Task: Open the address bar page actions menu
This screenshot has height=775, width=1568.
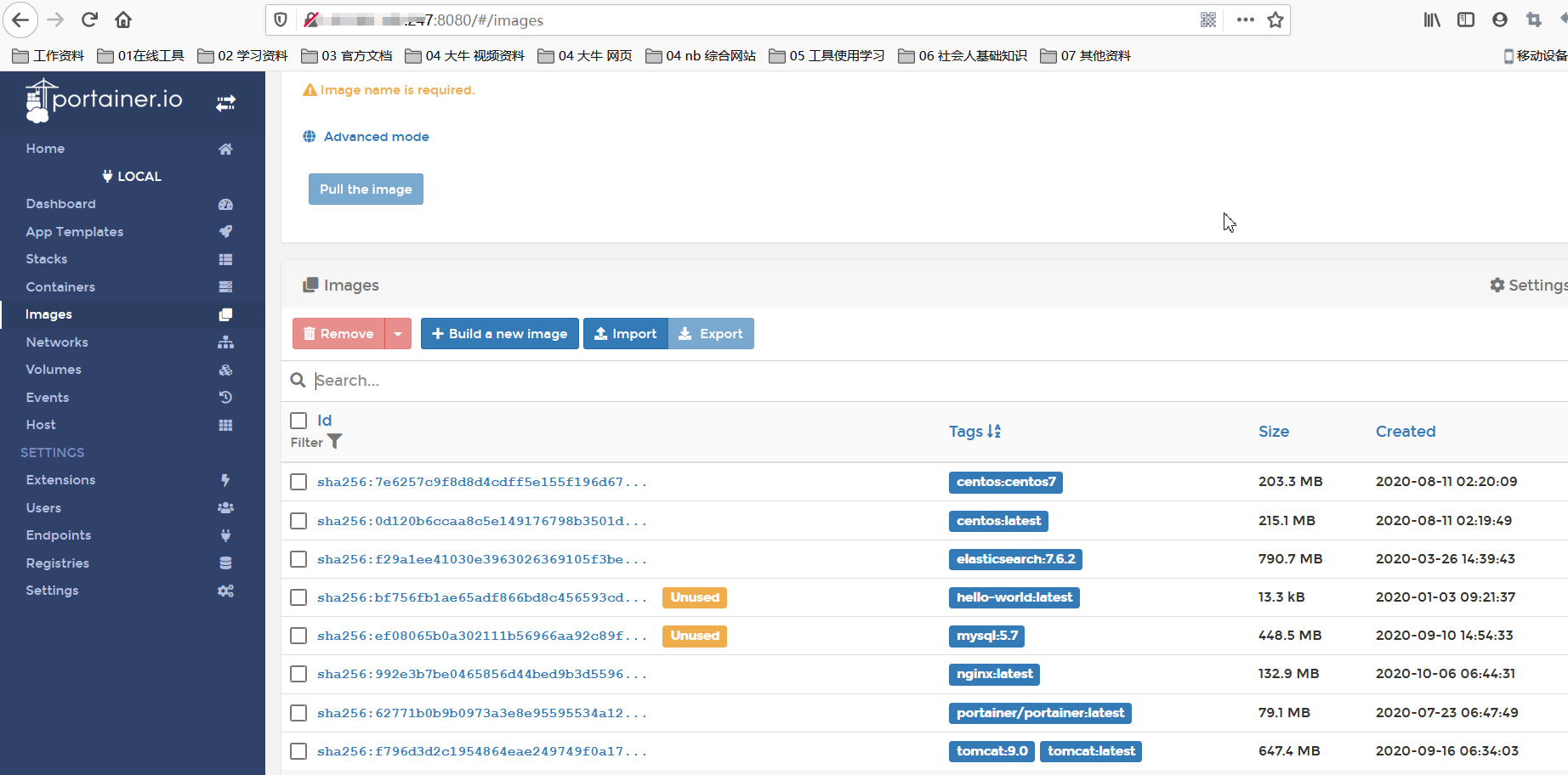Action: tap(1245, 20)
